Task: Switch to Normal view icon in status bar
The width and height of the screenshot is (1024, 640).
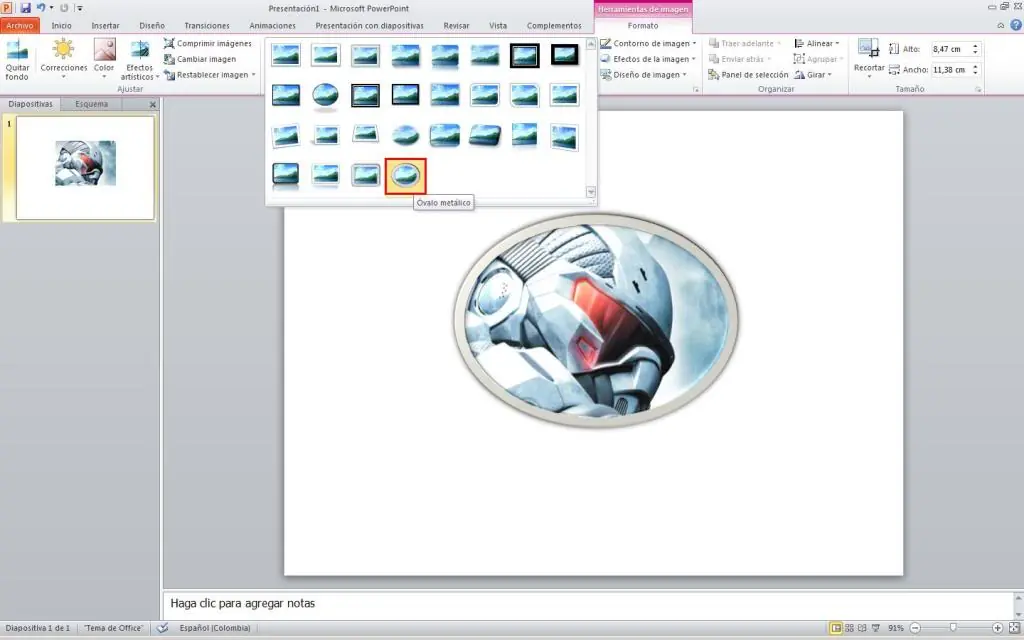Action: 835,628
